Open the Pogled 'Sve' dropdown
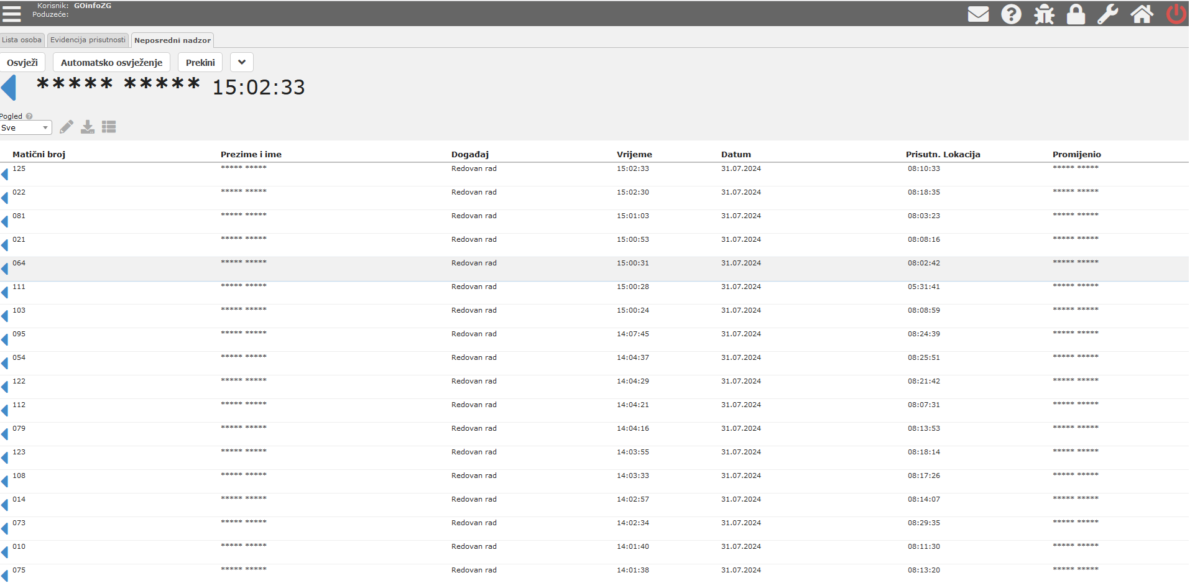The height and width of the screenshot is (588, 1200). pos(26,128)
